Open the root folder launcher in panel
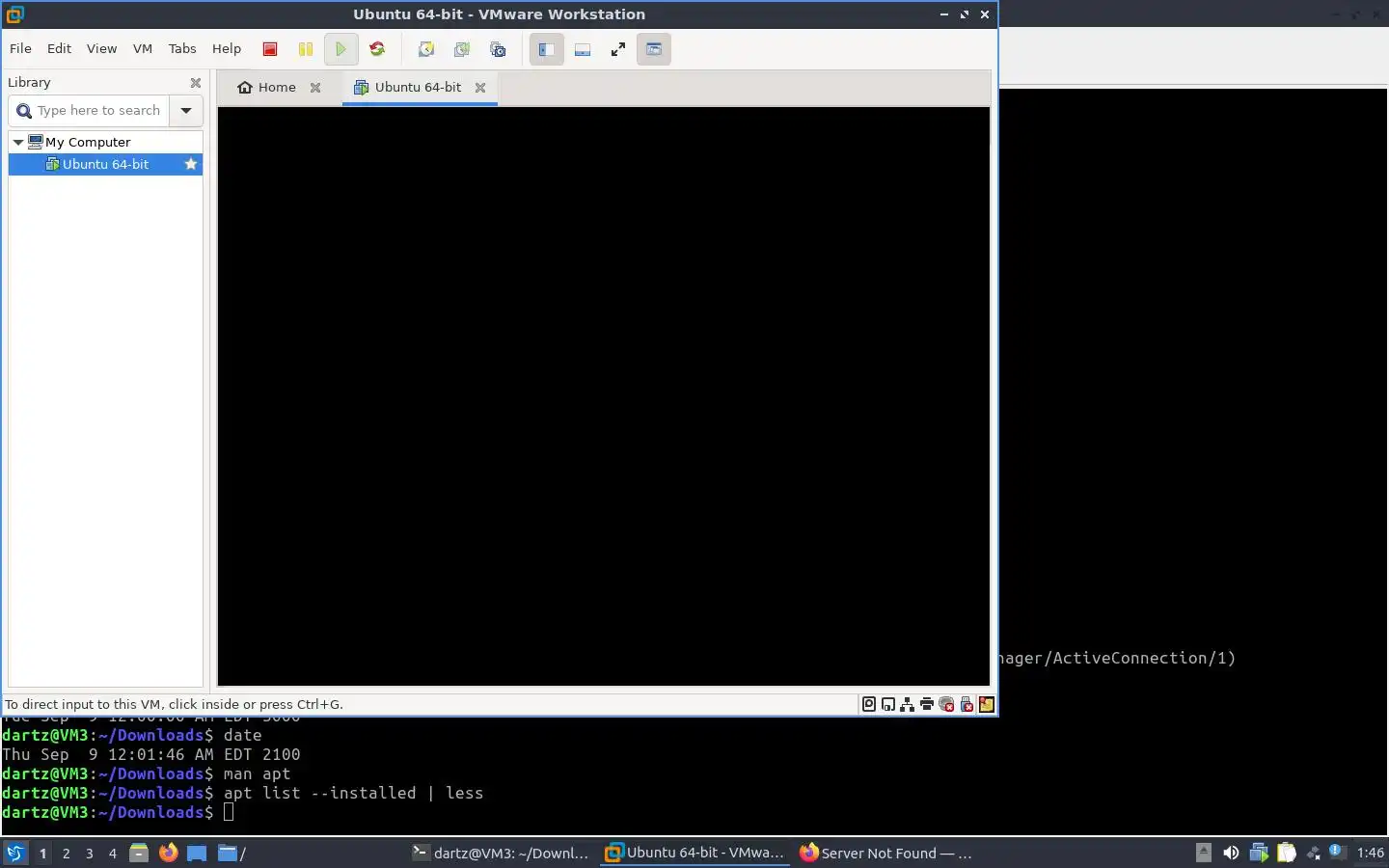The height and width of the screenshot is (868, 1389). click(231, 853)
